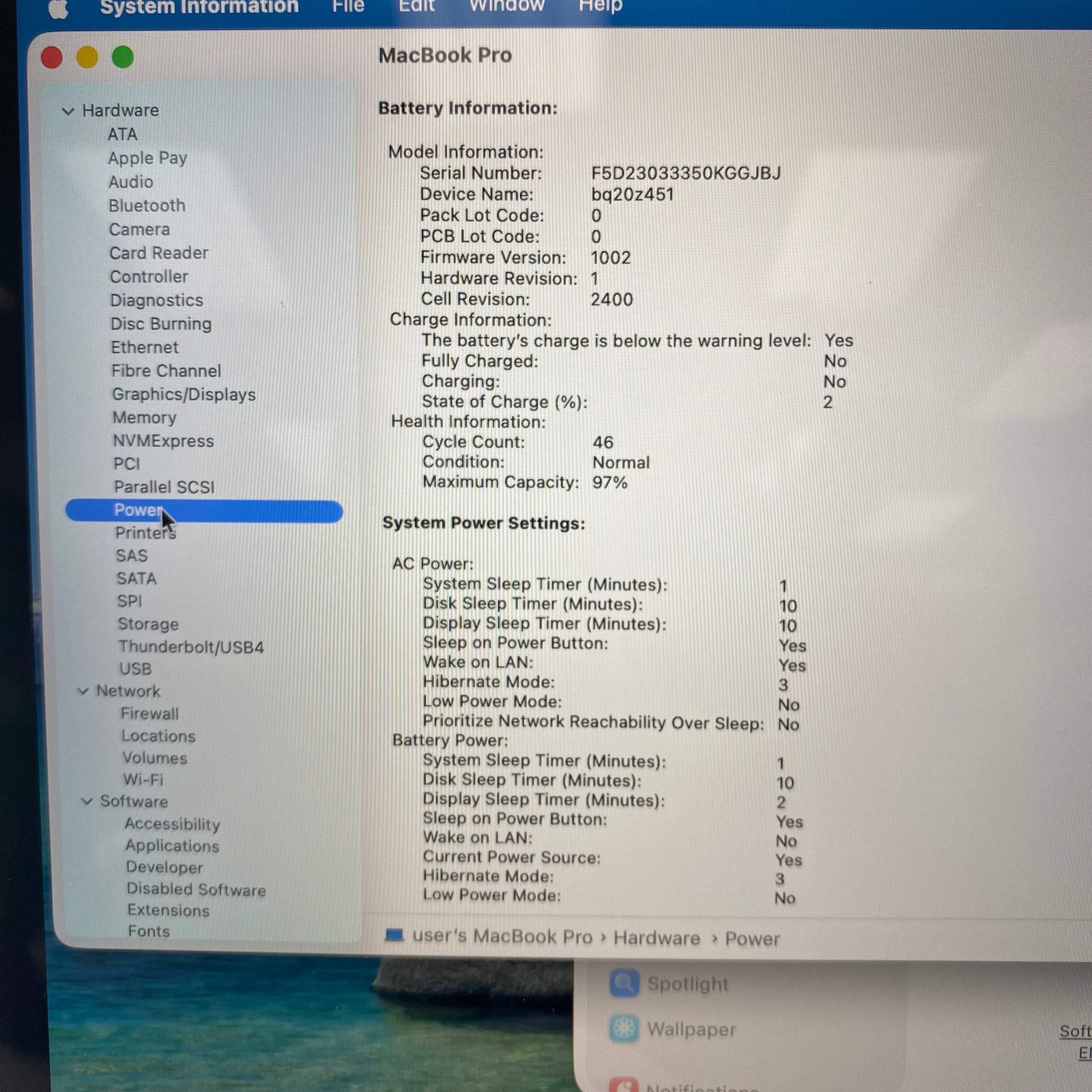The height and width of the screenshot is (1092, 1092).
Task: Select Developer under Software
Action: tap(164, 867)
